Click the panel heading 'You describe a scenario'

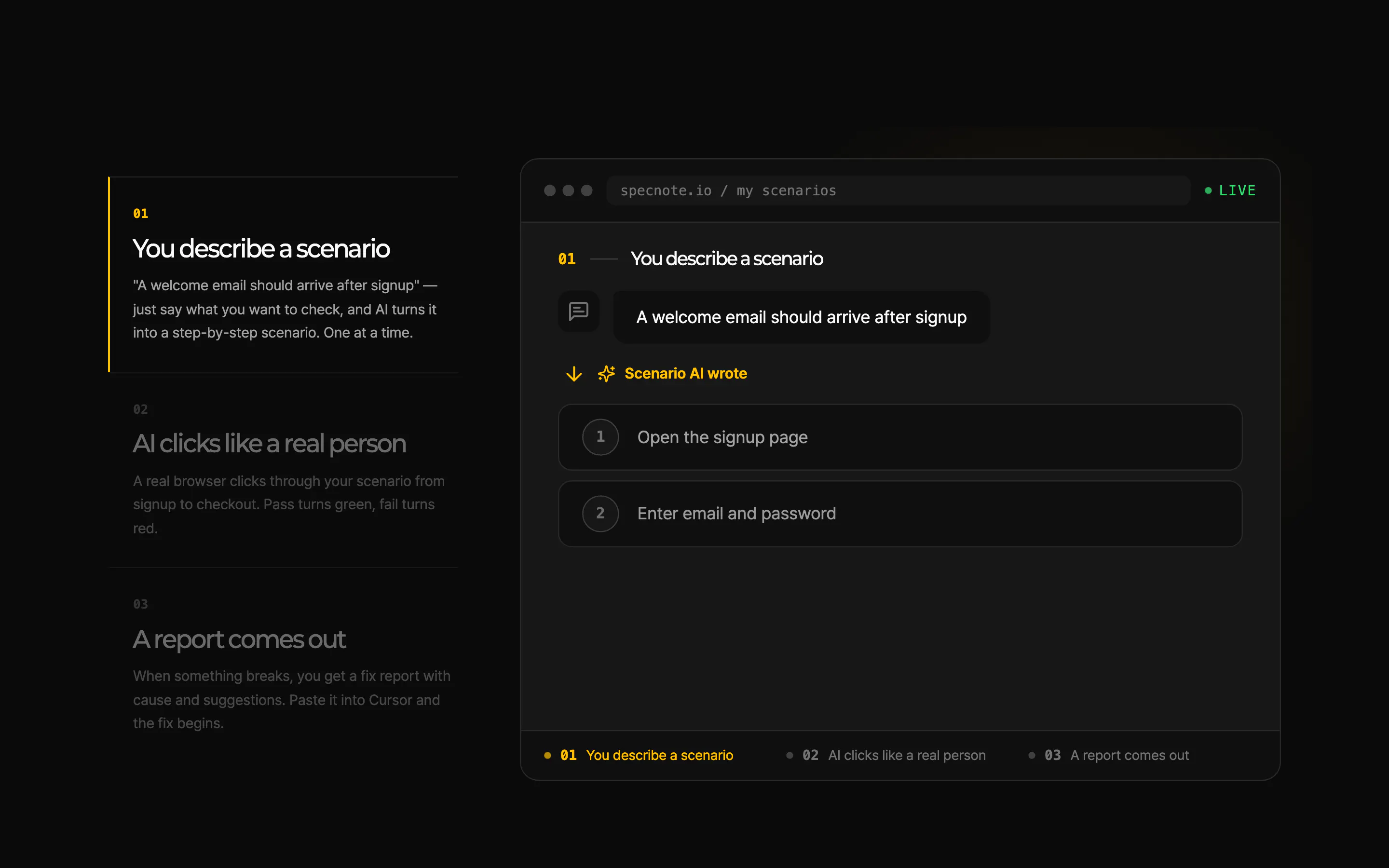tap(727, 259)
